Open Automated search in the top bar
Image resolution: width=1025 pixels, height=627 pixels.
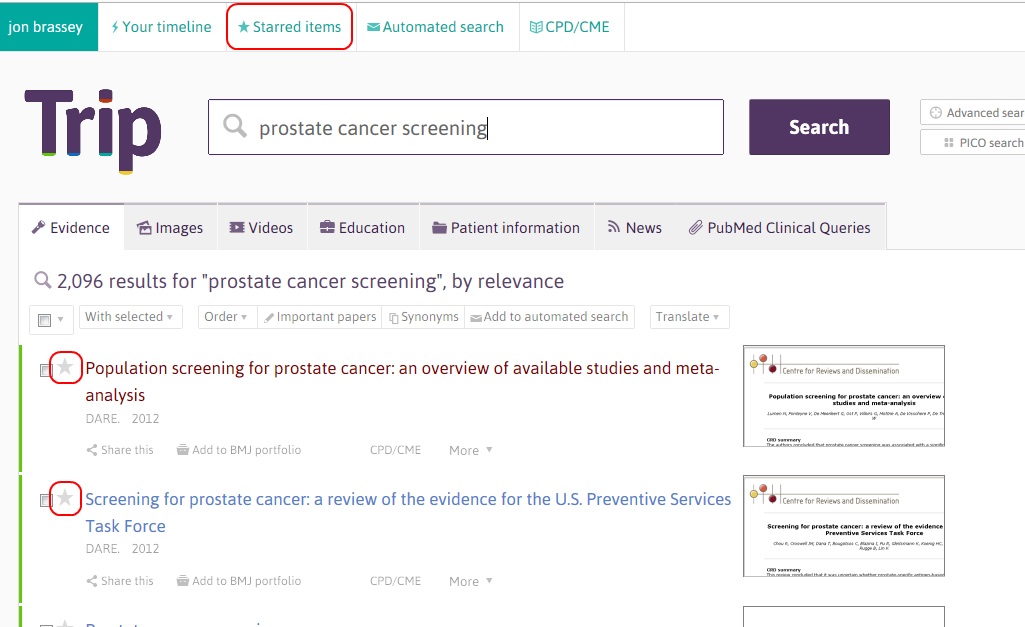coord(435,27)
